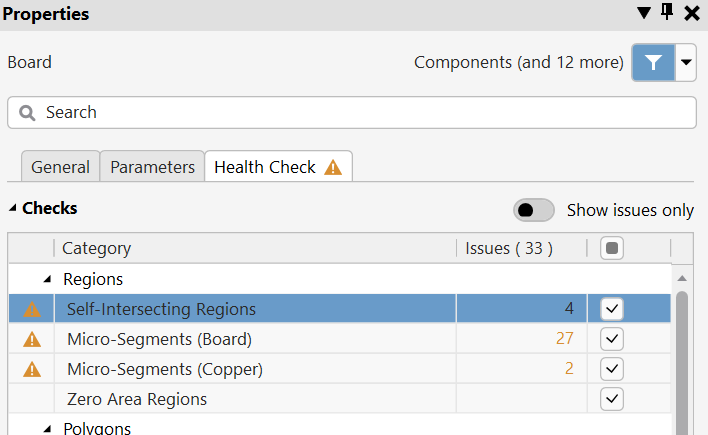The width and height of the screenshot is (708, 435).
Task: Click the Search input field
Action: click(360, 113)
